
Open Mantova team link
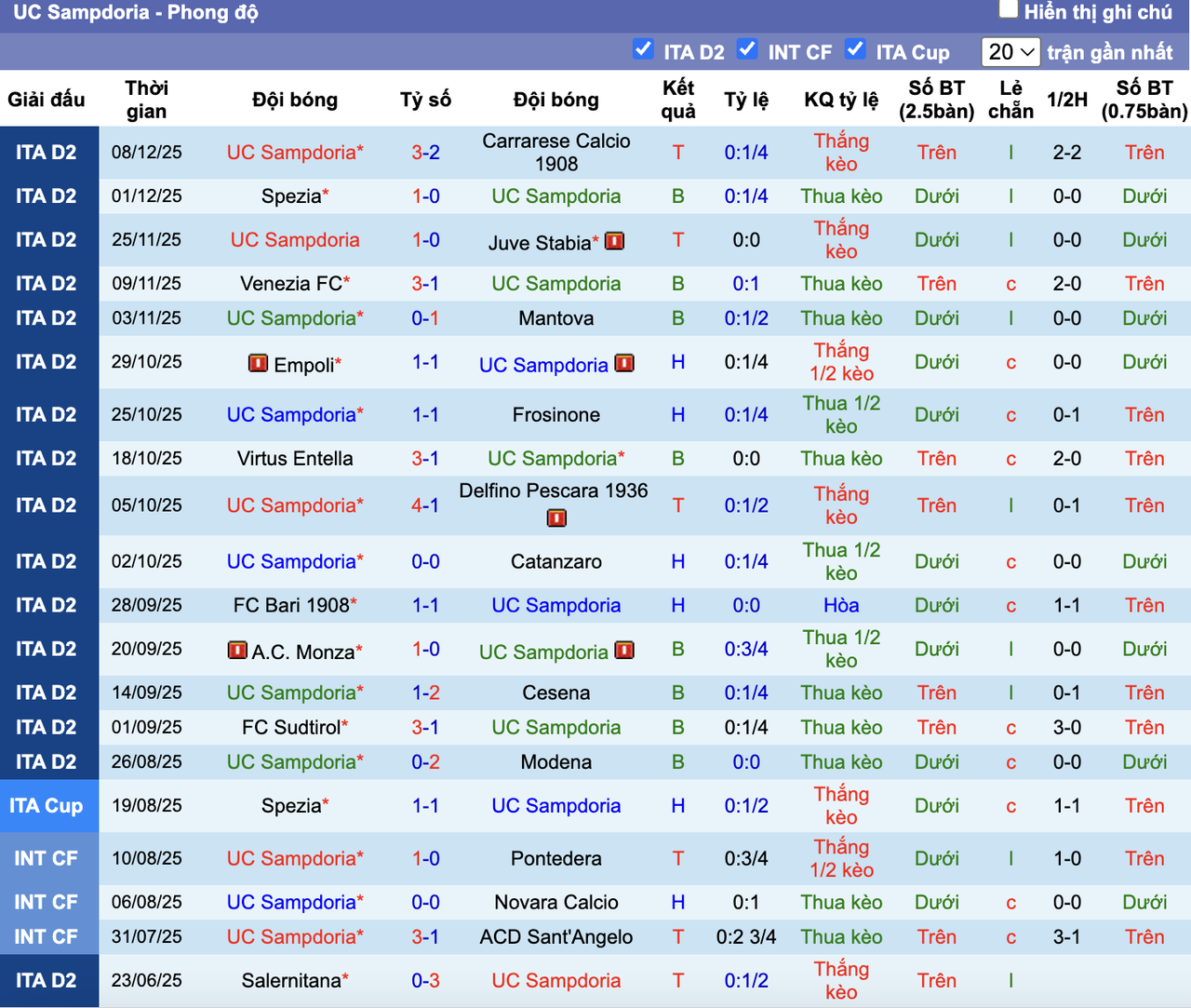556,318
